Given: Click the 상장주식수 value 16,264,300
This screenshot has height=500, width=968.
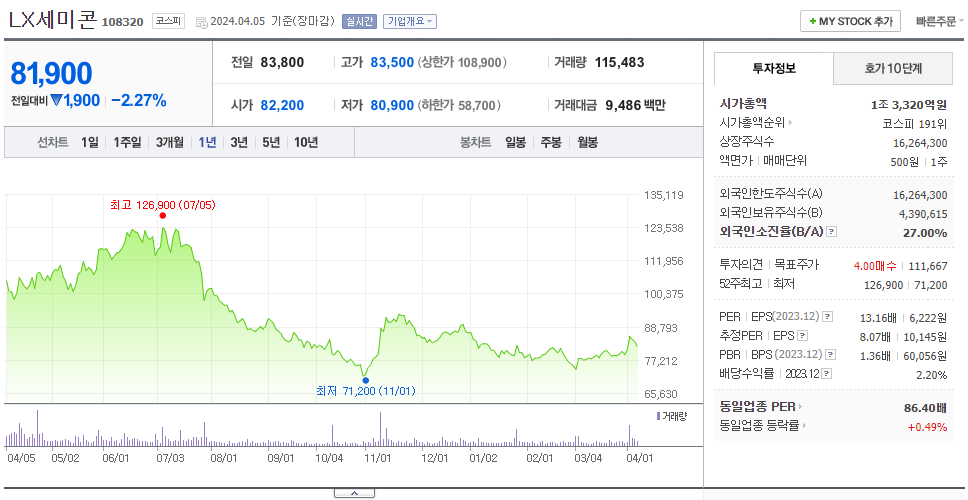Looking at the screenshot, I should [920, 143].
